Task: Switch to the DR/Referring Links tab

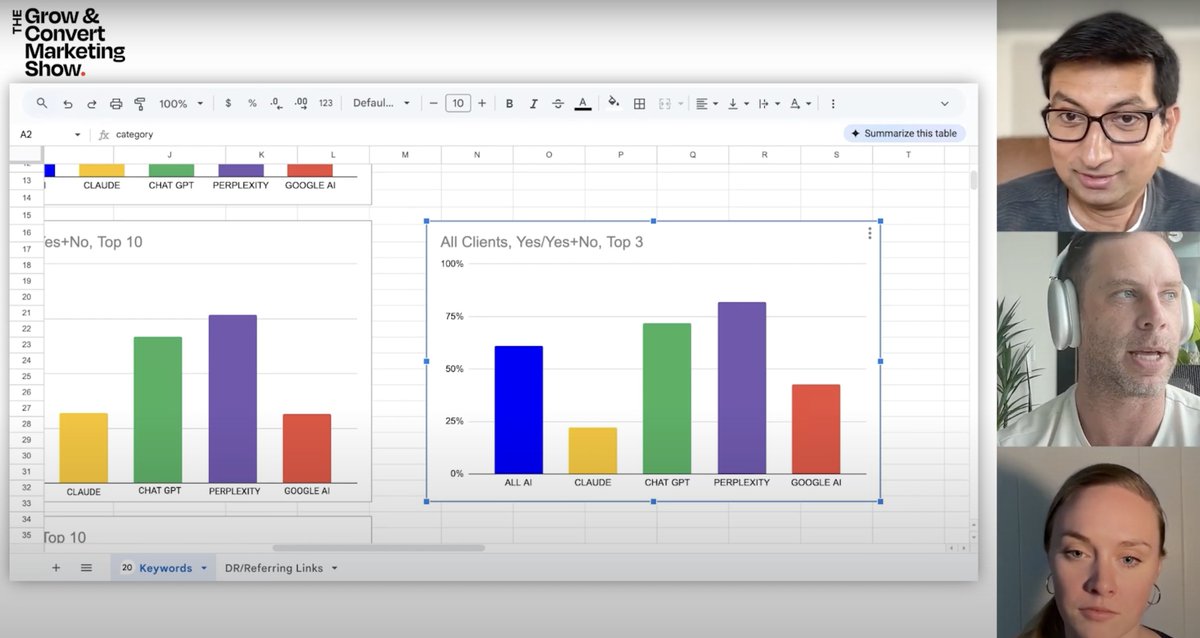Action: click(274, 568)
